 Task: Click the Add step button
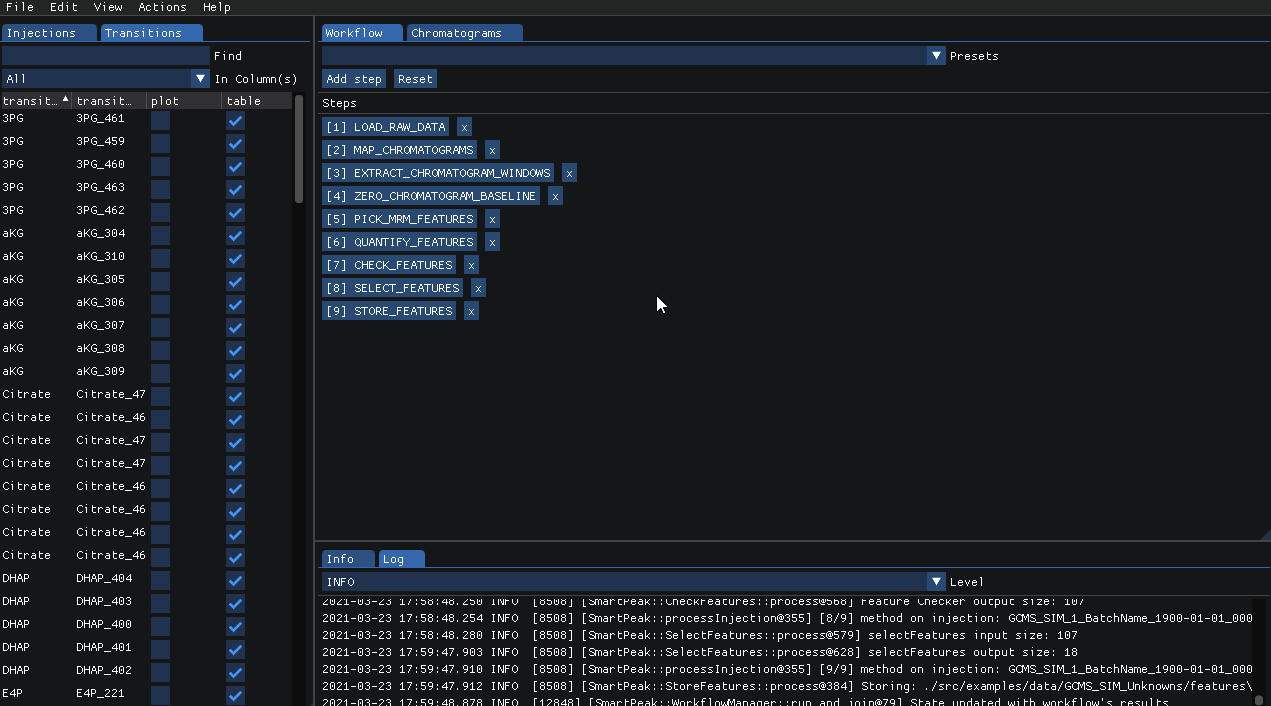[x=354, y=79]
